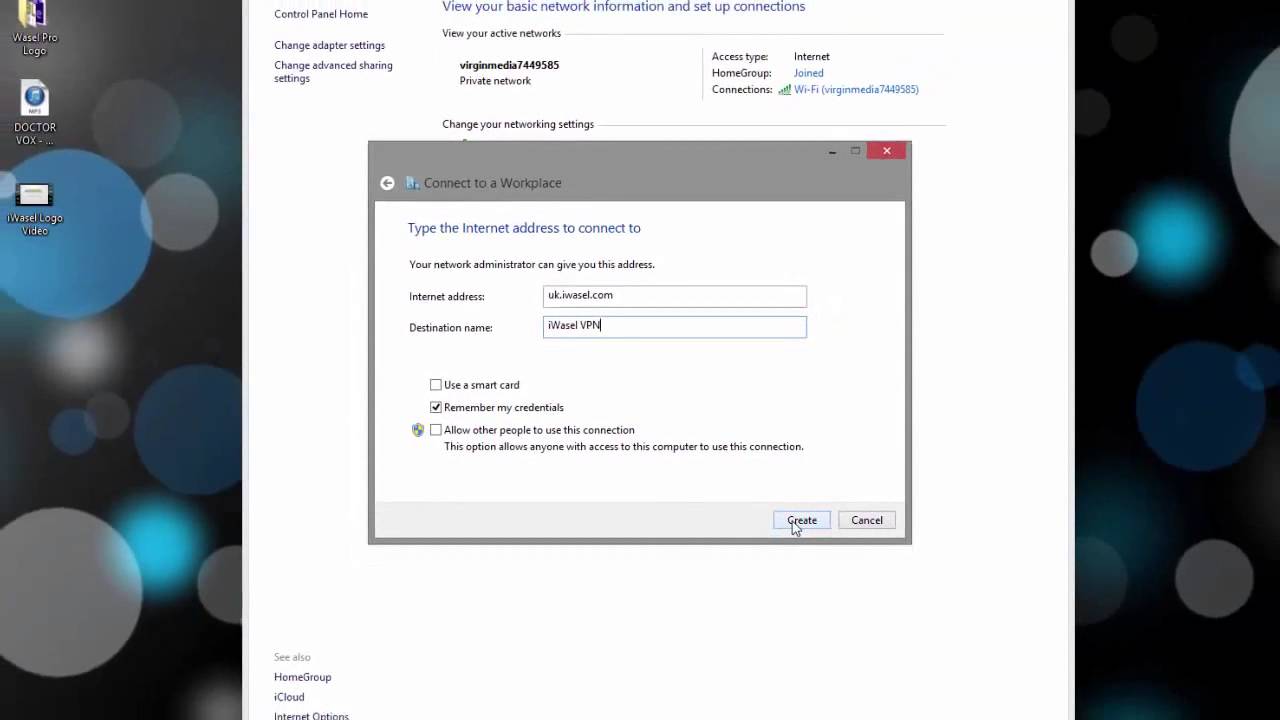Viewport: 1280px width, 720px height.
Task: Select the iWasel Logo Video desktop icon
Action: [x=35, y=210]
